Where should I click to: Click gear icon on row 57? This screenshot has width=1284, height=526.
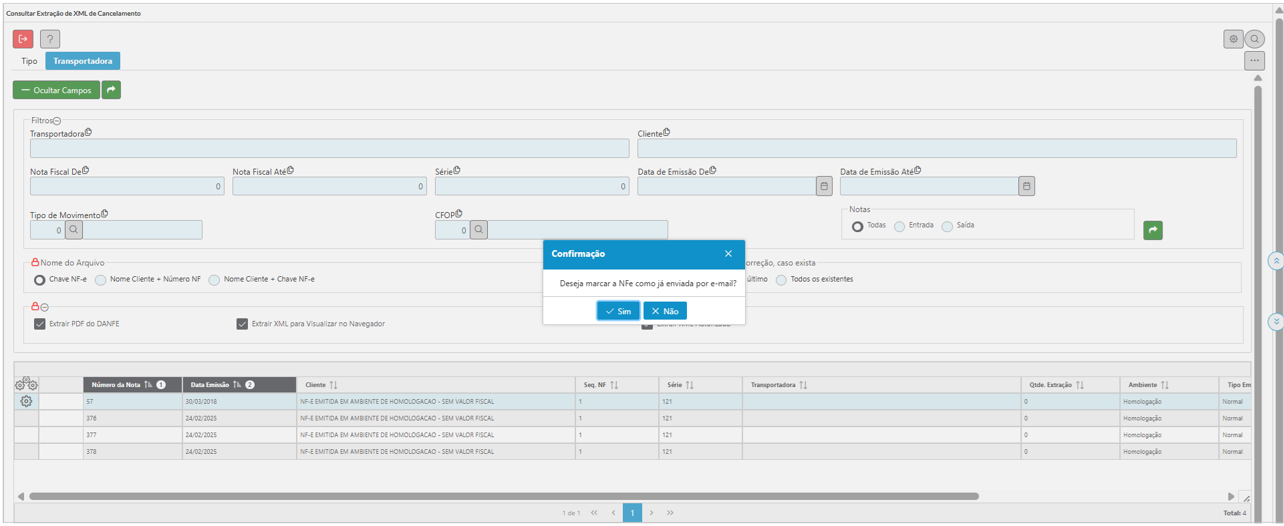[26, 401]
